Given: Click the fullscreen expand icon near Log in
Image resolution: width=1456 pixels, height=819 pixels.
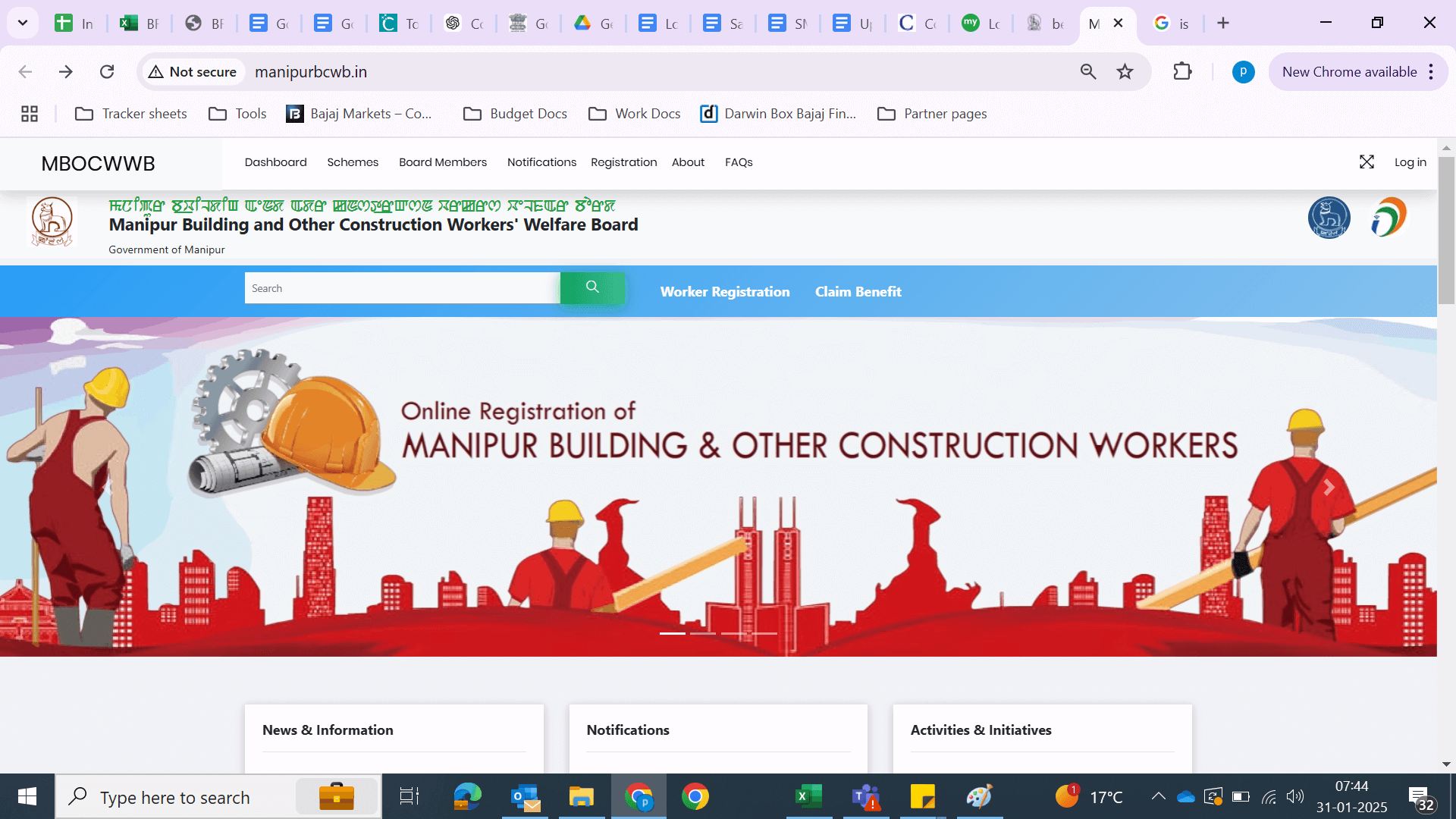Looking at the screenshot, I should point(1367,162).
